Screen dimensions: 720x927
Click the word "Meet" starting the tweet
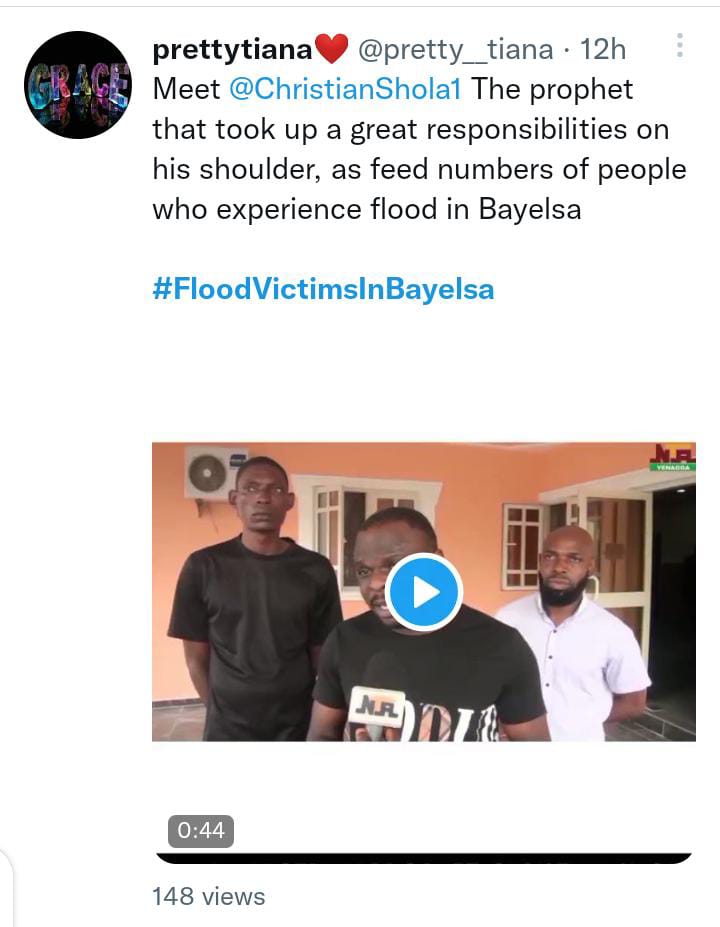[x=186, y=89]
